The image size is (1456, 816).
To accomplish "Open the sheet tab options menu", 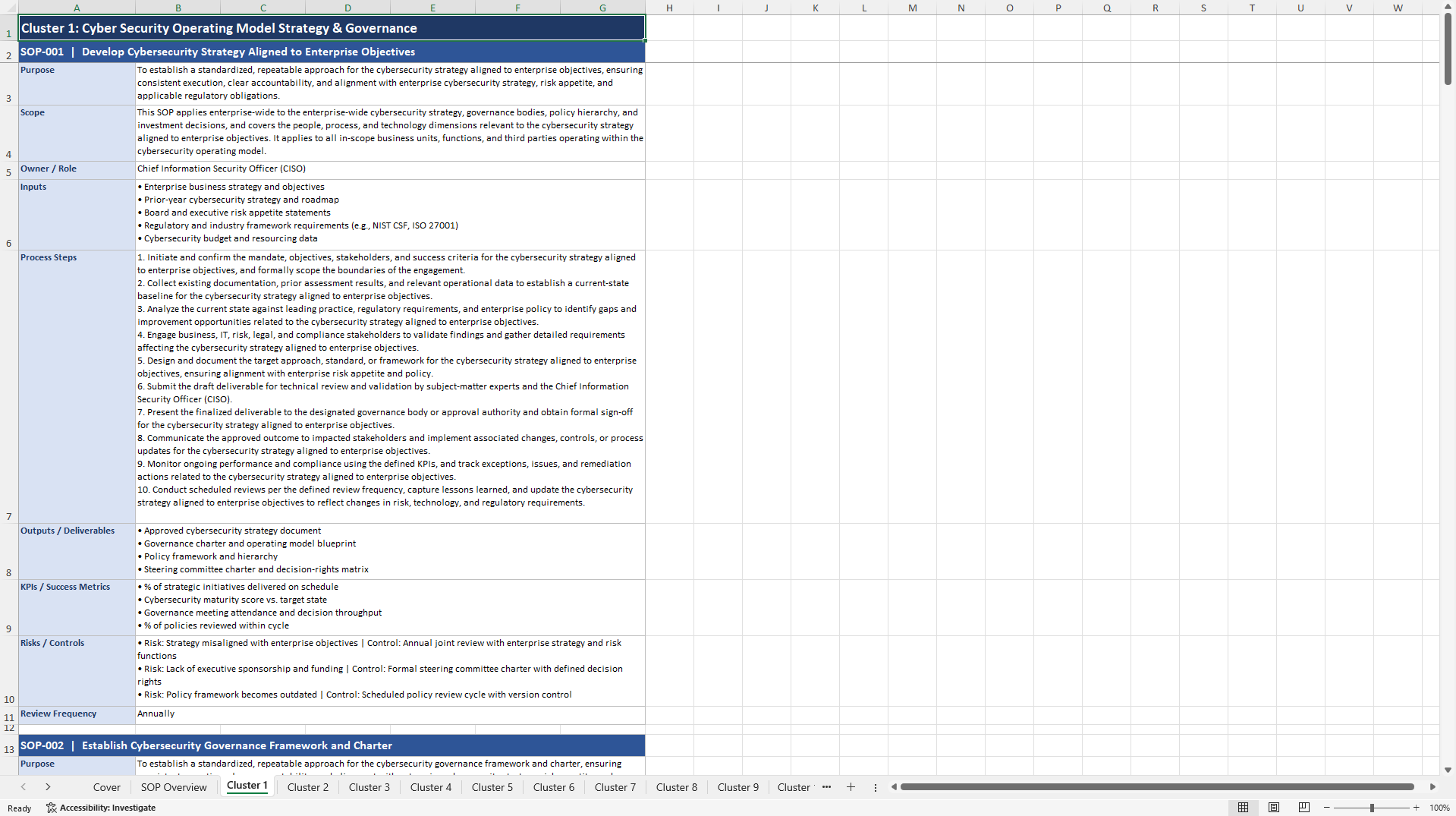I will (x=875, y=787).
